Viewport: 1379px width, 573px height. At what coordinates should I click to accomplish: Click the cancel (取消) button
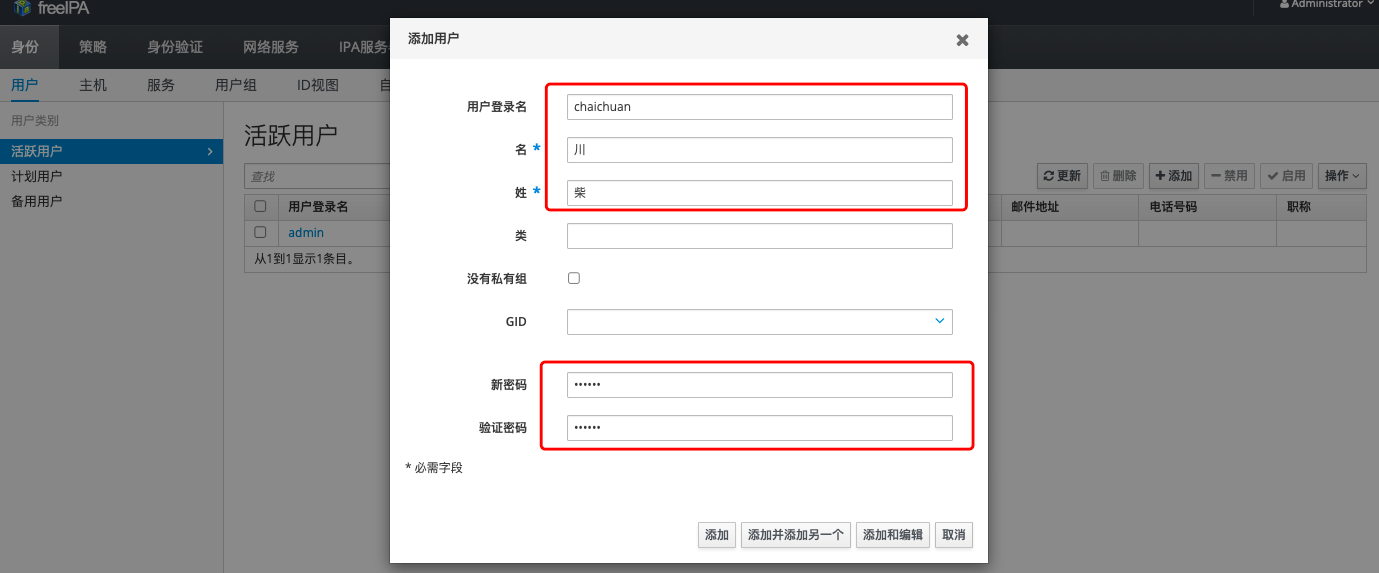pyautogui.click(x=953, y=535)
